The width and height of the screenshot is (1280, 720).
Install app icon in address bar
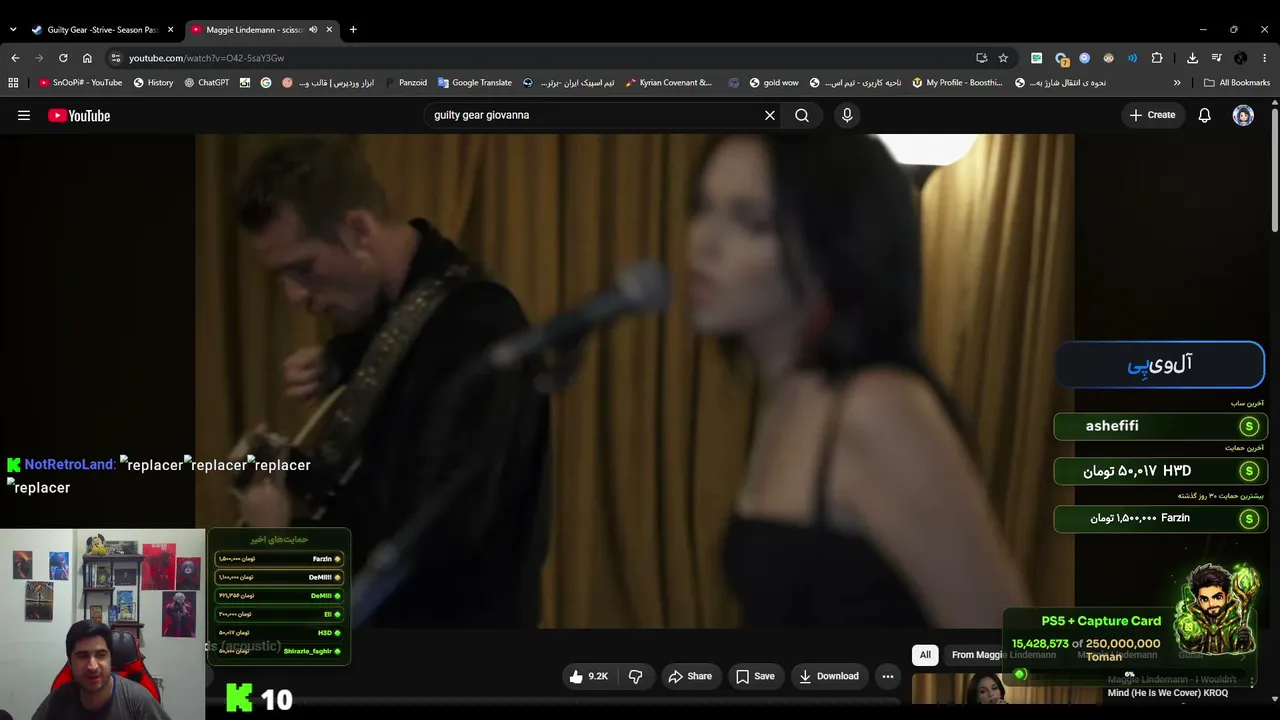[981, 58]
